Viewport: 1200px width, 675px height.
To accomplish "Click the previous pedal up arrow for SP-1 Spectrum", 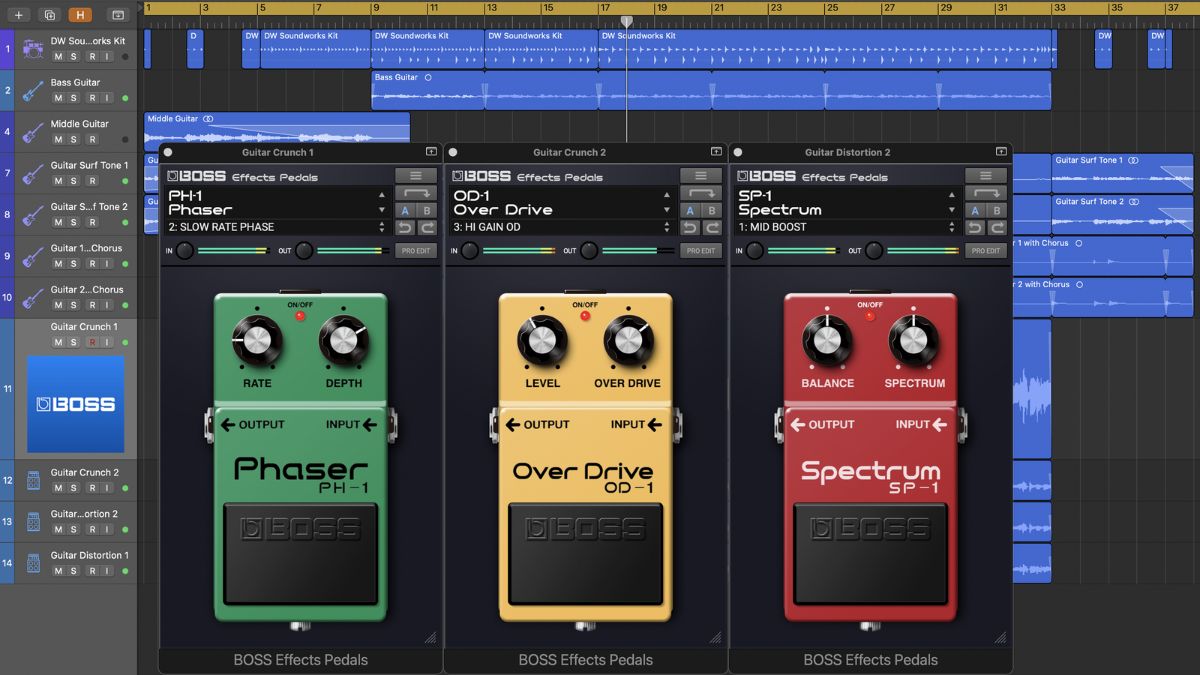I will [951, 195].
